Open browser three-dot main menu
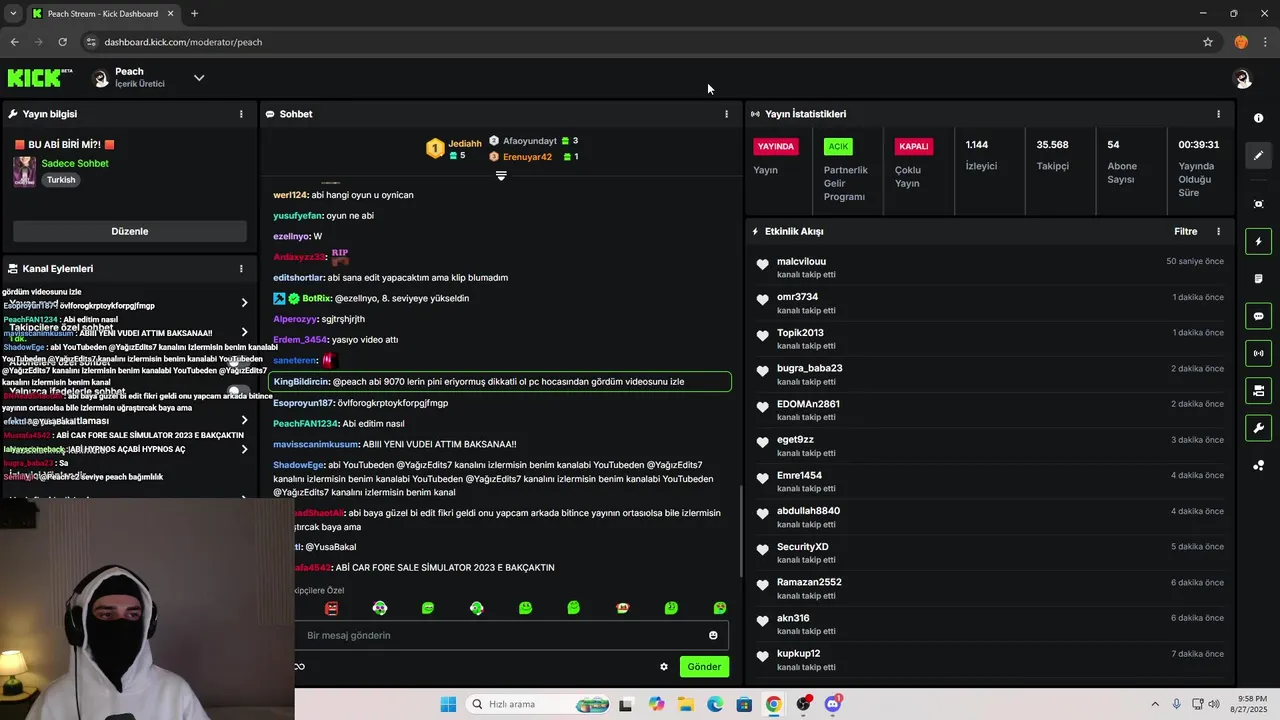Viewport: 1280px width, 720px height. [x=1265, y=42]
